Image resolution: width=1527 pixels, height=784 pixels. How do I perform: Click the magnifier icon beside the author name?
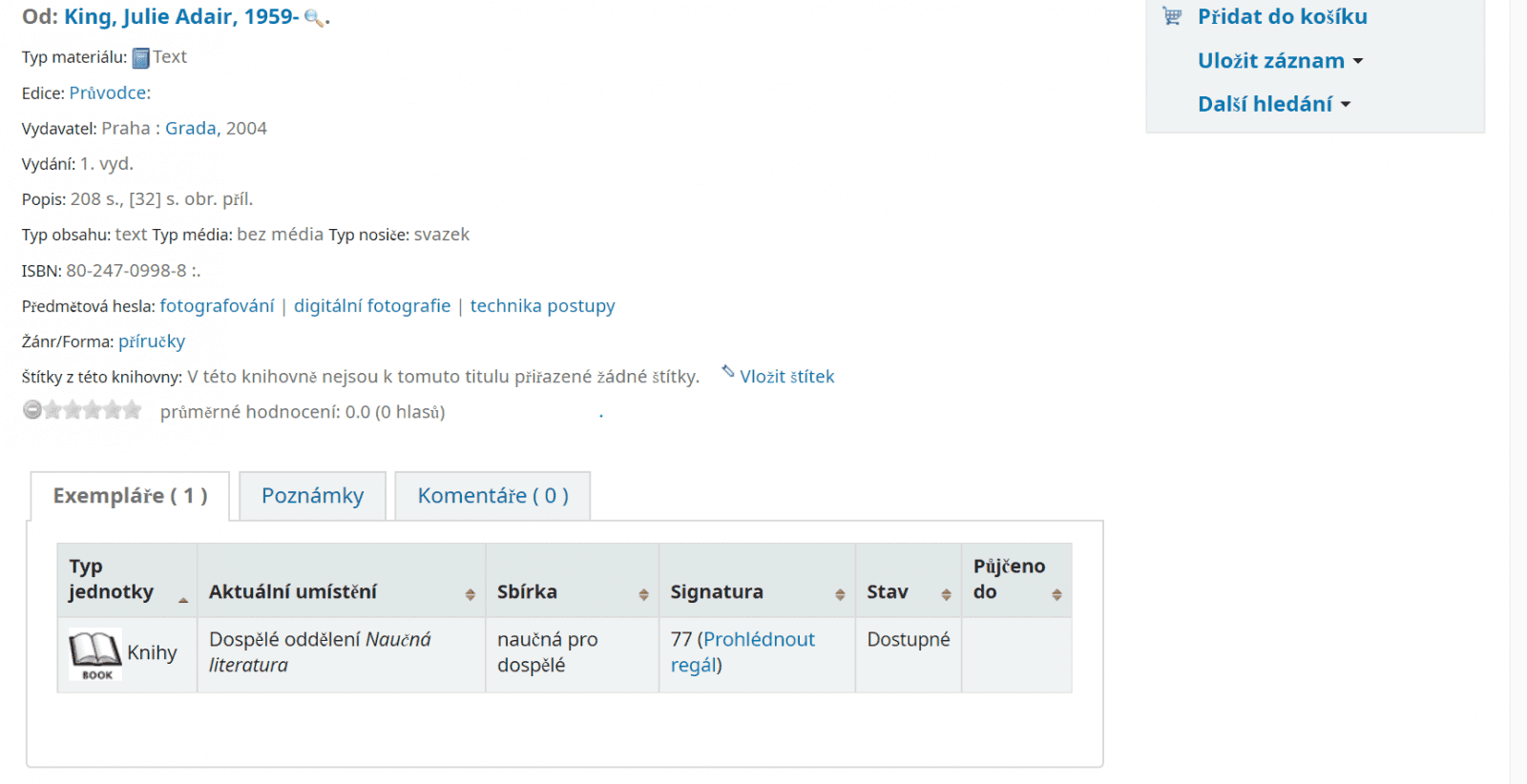314,18
